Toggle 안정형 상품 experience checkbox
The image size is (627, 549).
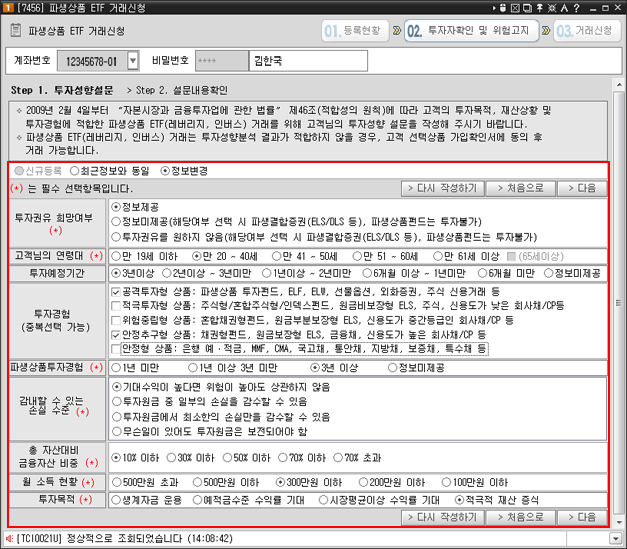coord(116,349)
